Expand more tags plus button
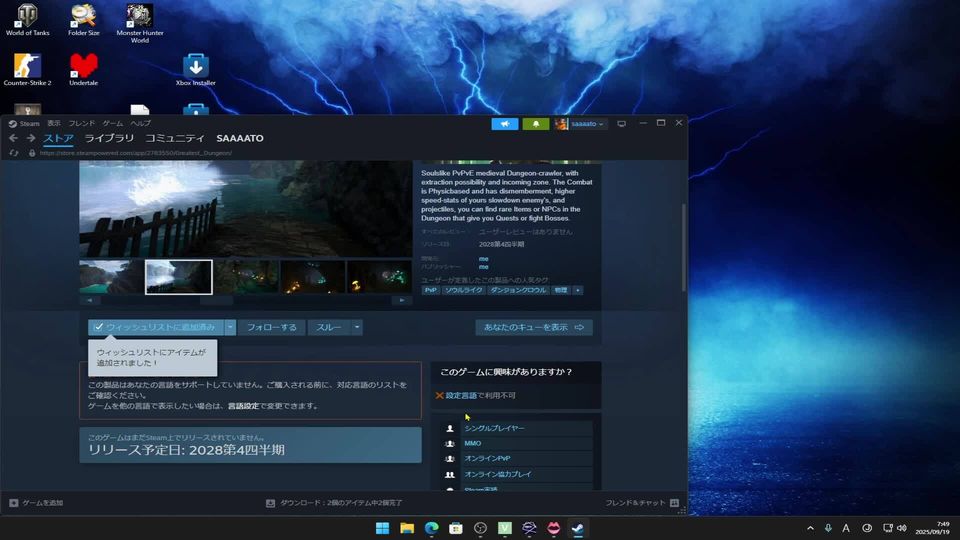Image resolution: width=960 pixels, height=540 pixels. (x=577, y=290)
